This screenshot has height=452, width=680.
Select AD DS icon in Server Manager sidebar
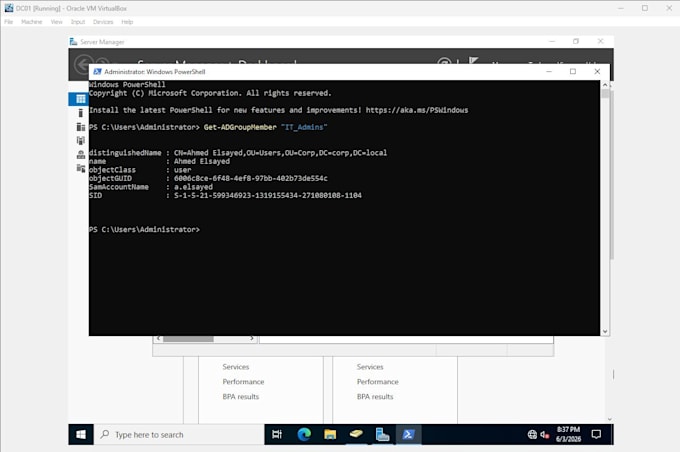pos(81,141)
